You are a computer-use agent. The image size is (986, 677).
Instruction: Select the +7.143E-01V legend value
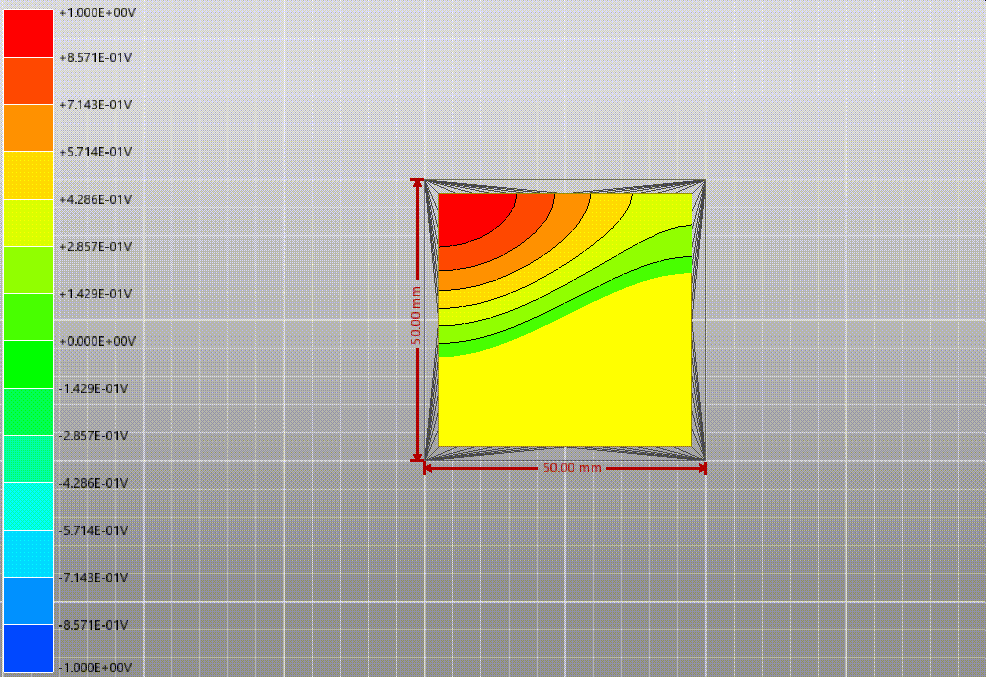tap(96, 104)
